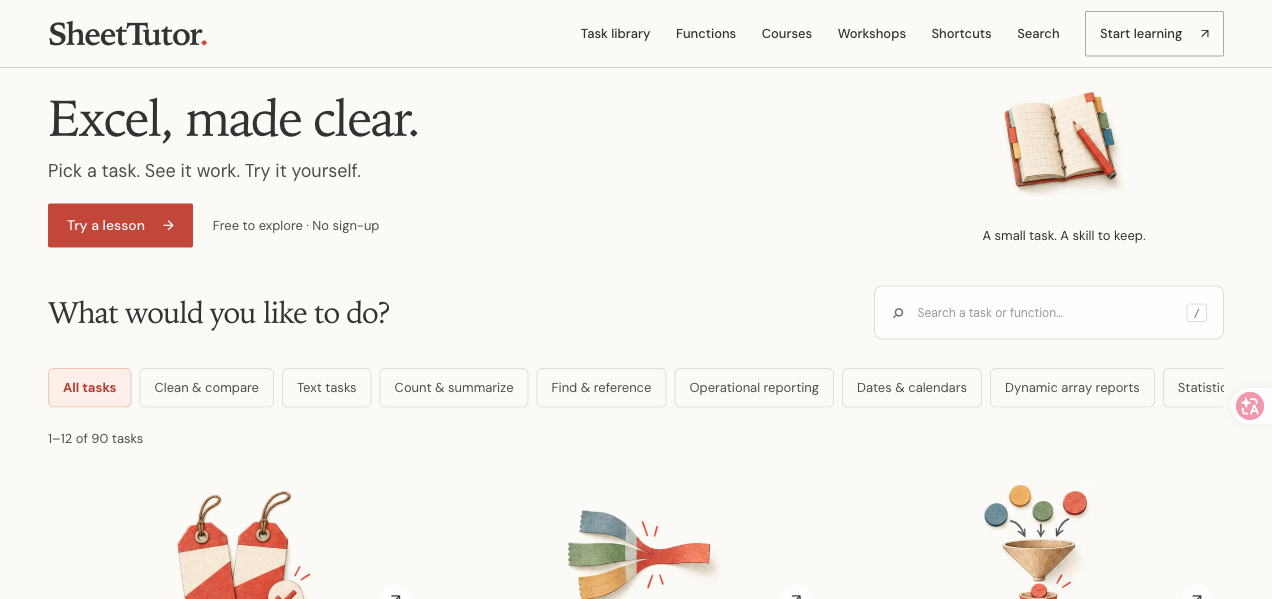The image size is (1272, 599).
Task: Click the Start learning button
Action: (x=1154, y=34)
